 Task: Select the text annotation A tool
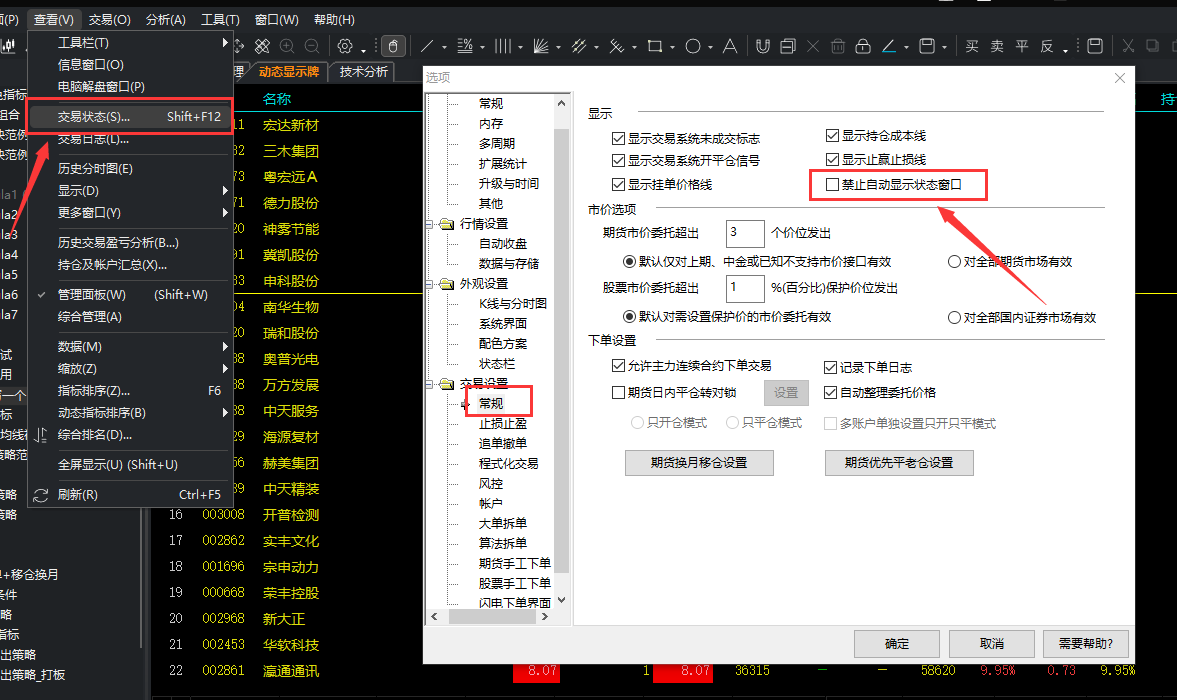coord(730,47)
